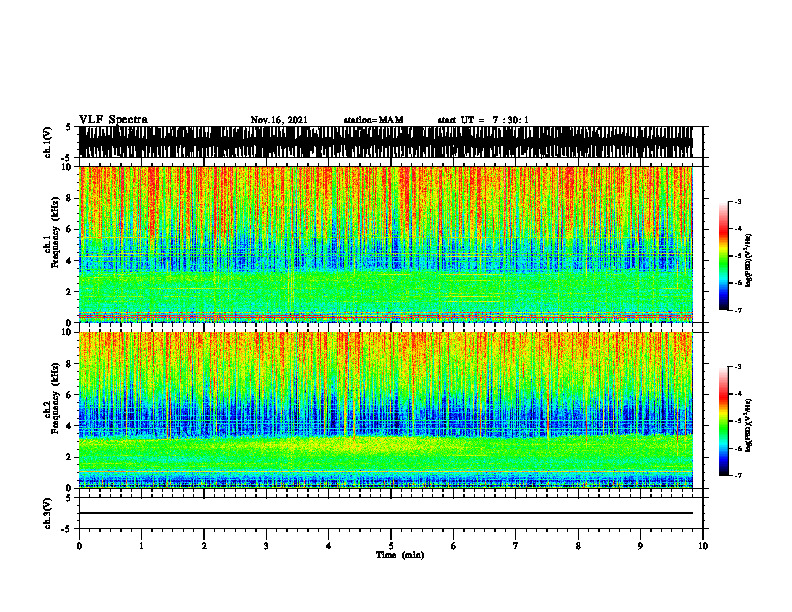
Task: Click the "VLF Spectra" title text
Action: (x=113, y=120)
